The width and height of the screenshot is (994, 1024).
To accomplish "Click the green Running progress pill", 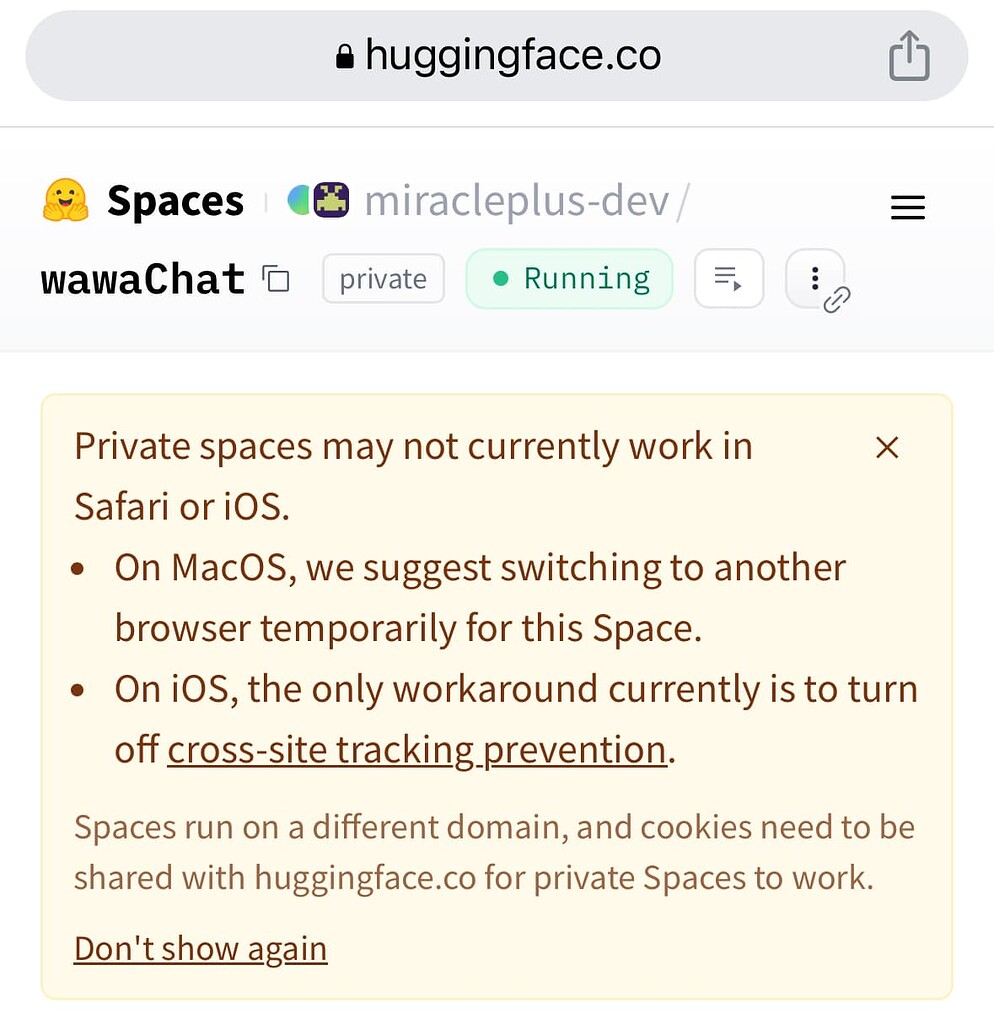I will 569,279.
